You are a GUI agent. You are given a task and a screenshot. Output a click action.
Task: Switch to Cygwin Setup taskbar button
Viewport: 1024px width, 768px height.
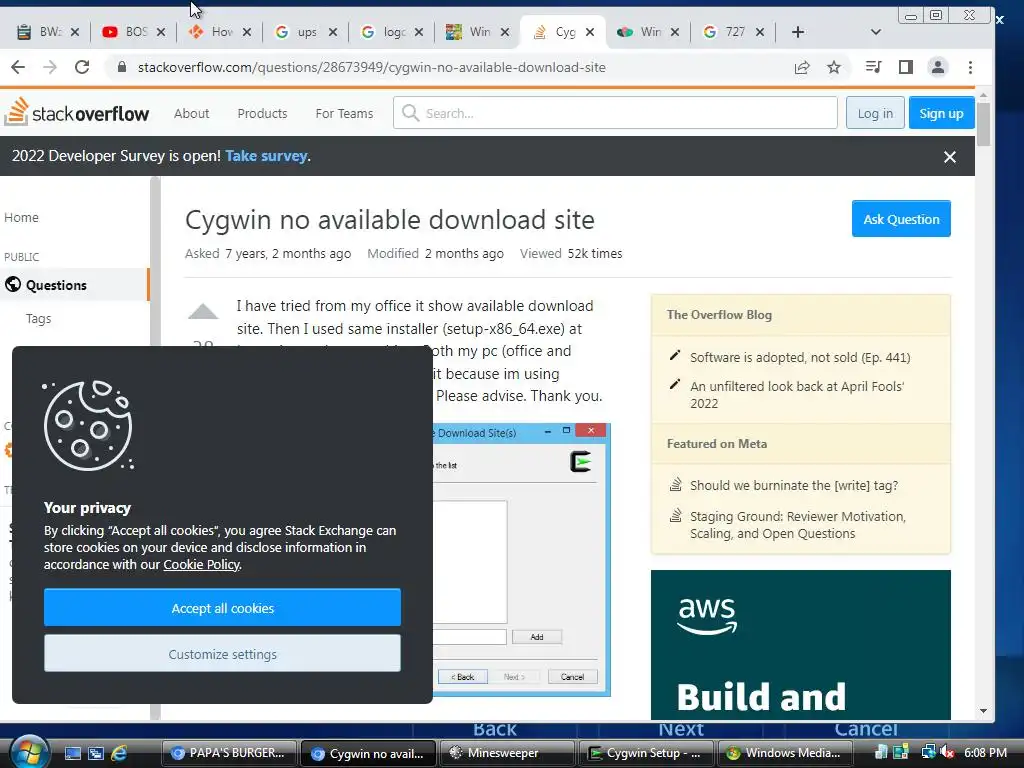(646, 753)
